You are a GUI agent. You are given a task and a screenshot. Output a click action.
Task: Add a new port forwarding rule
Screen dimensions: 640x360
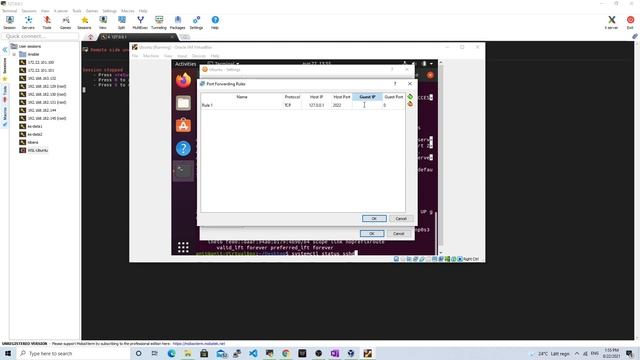pyautogui.click(x=410, y=97)
